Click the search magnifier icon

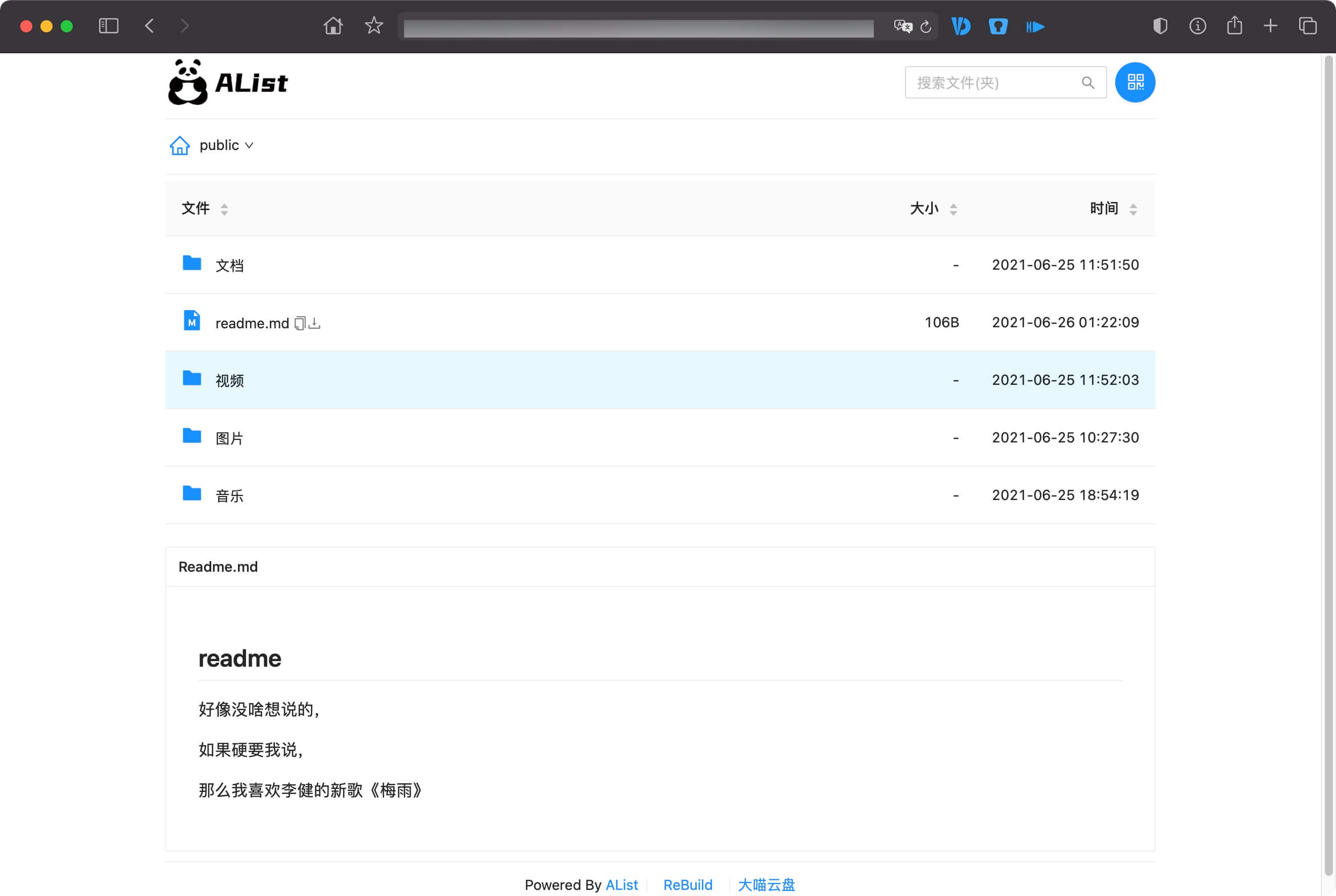click(1088, 83)
